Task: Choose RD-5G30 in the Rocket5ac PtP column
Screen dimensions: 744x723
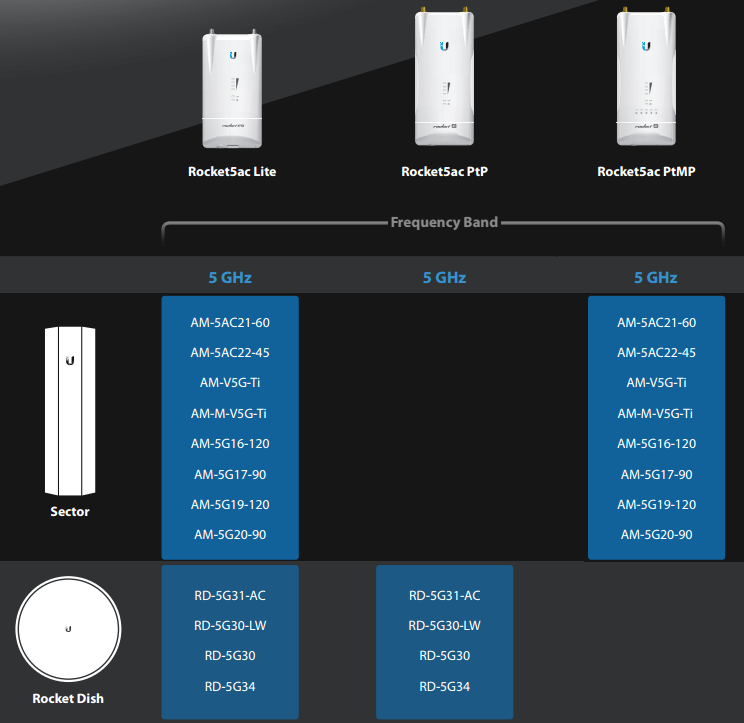Action: tap(445, 656)
